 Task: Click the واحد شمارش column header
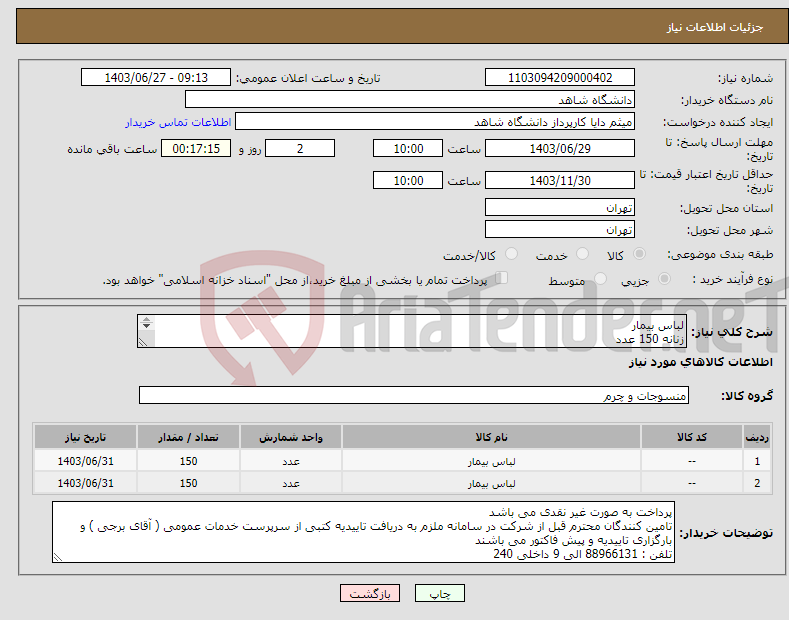(291, 437)
